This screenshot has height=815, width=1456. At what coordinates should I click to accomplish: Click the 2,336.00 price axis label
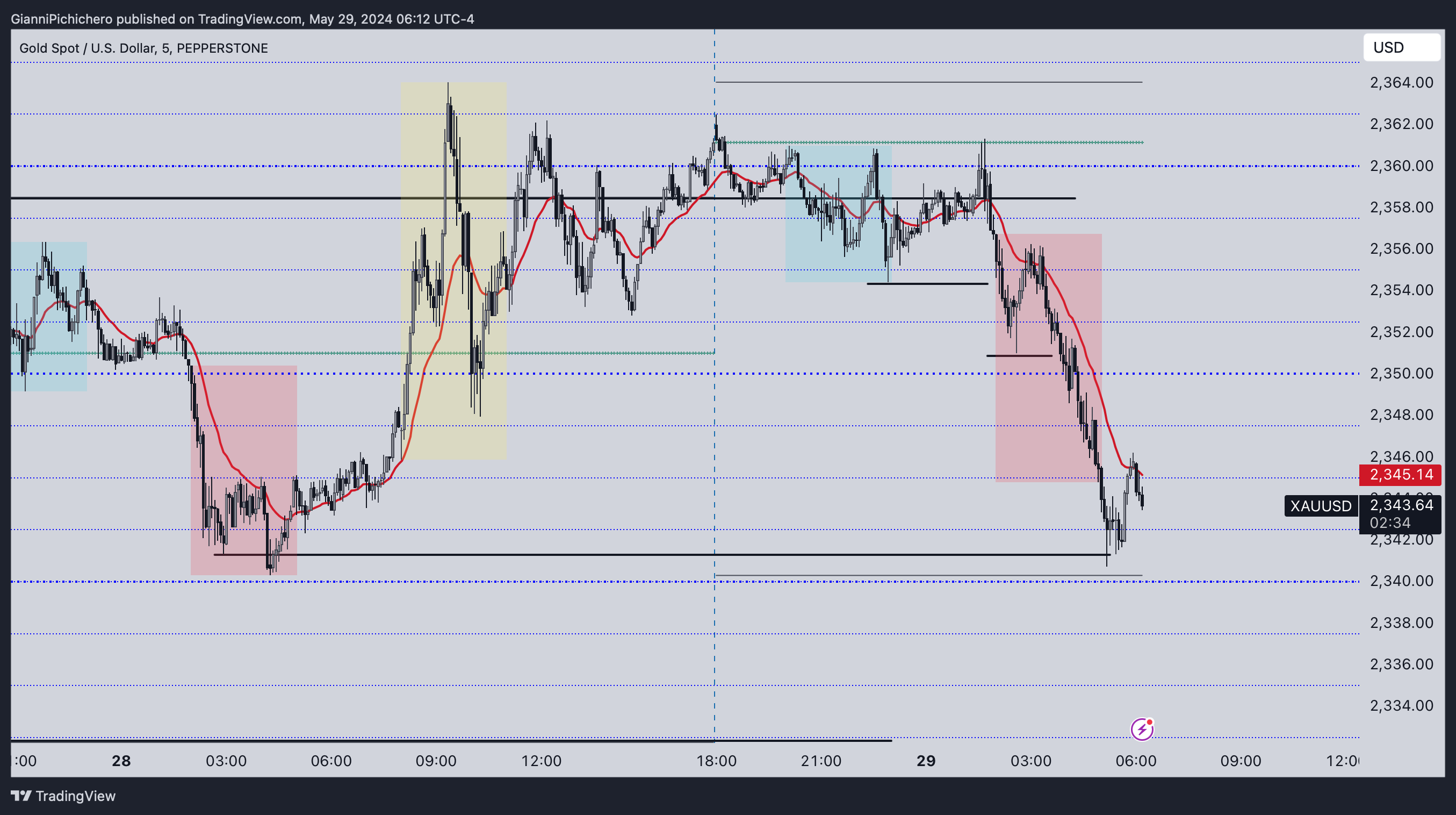1401,664
